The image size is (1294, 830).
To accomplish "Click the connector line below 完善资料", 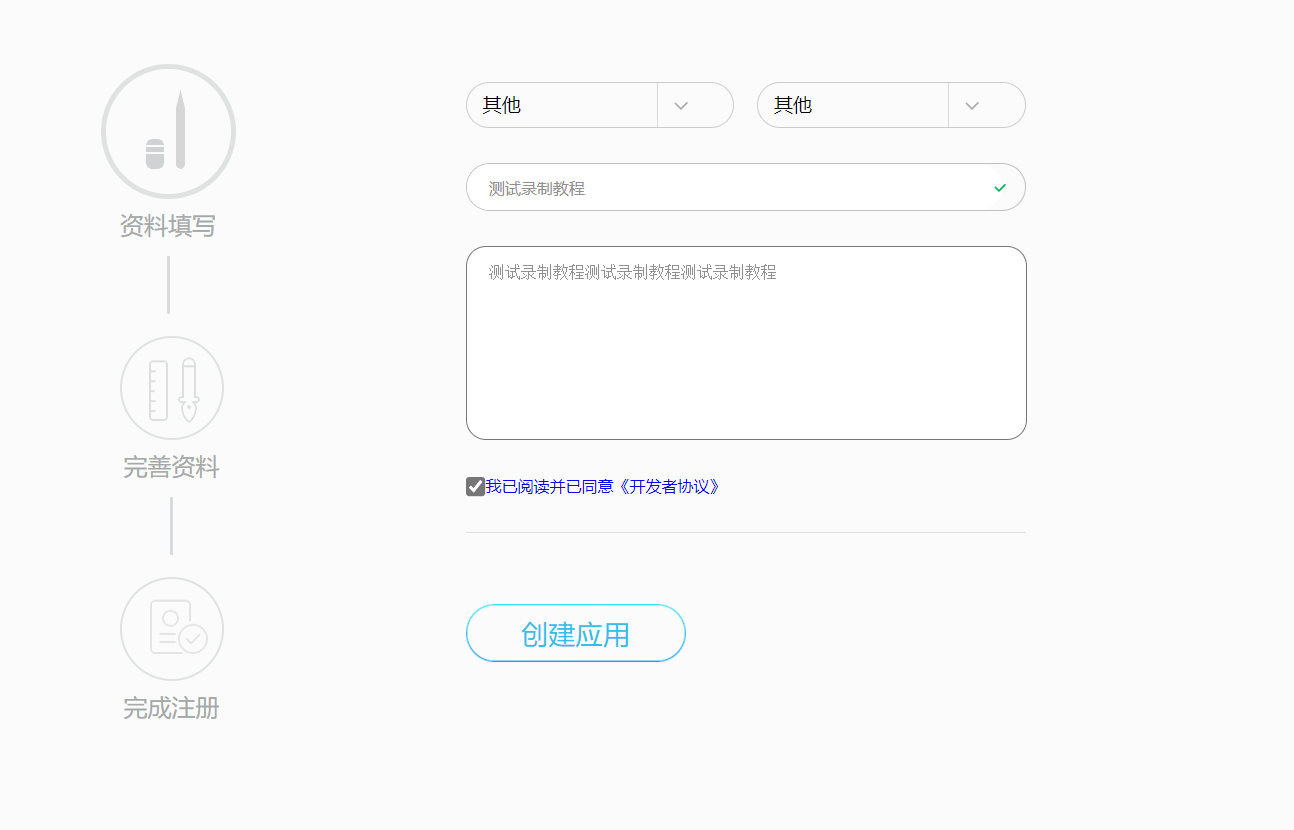I will click(x=171, y=526).
